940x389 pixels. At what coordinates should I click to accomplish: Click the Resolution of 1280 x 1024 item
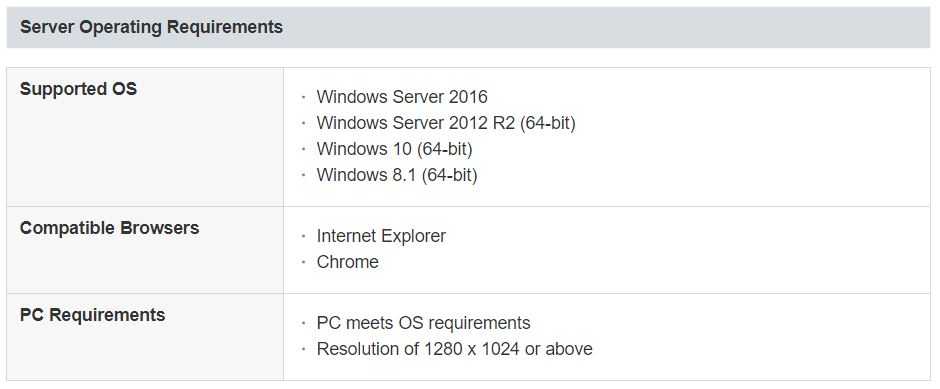coord(454,349)
